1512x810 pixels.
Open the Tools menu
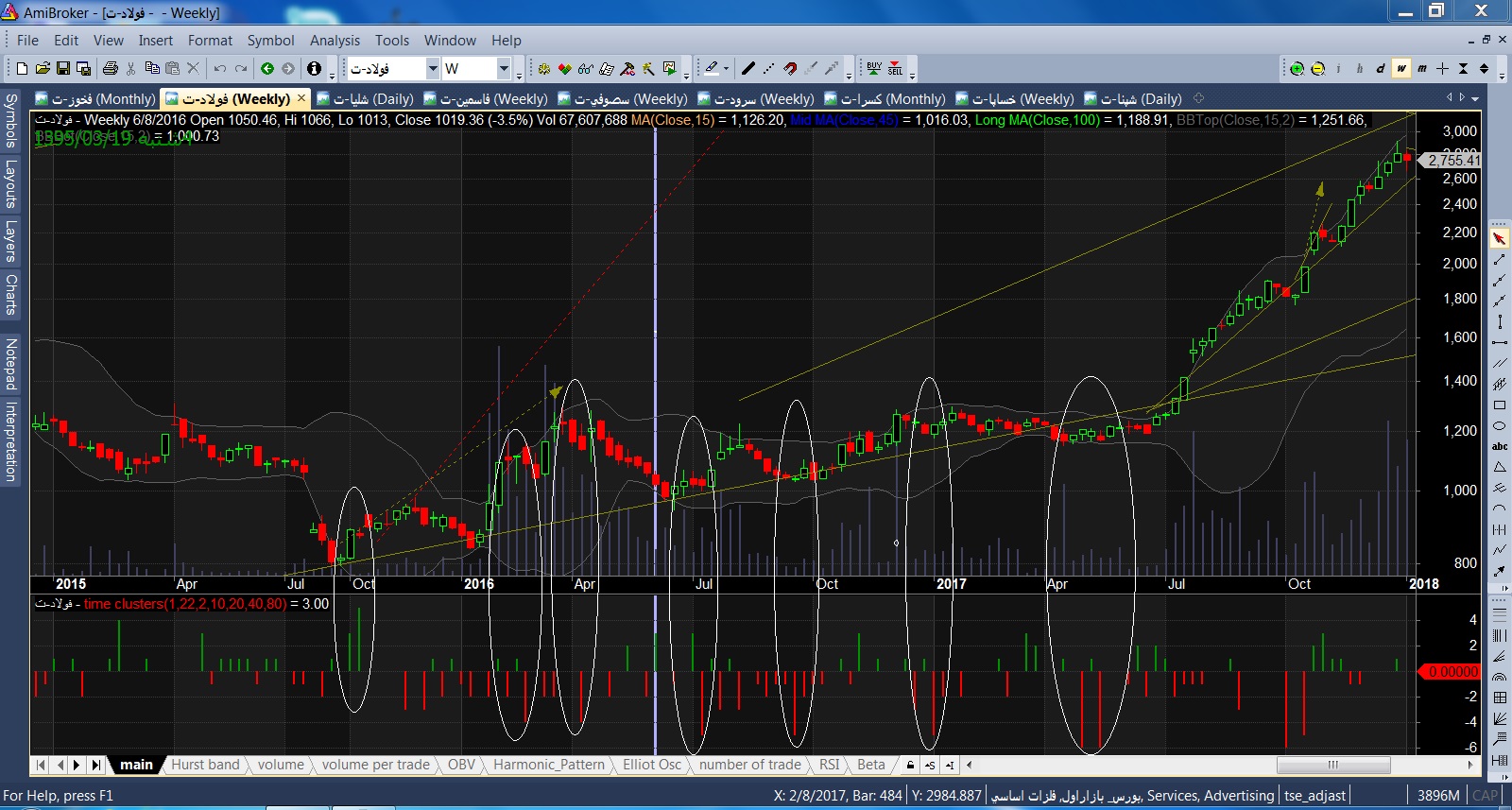coord(392,41)
